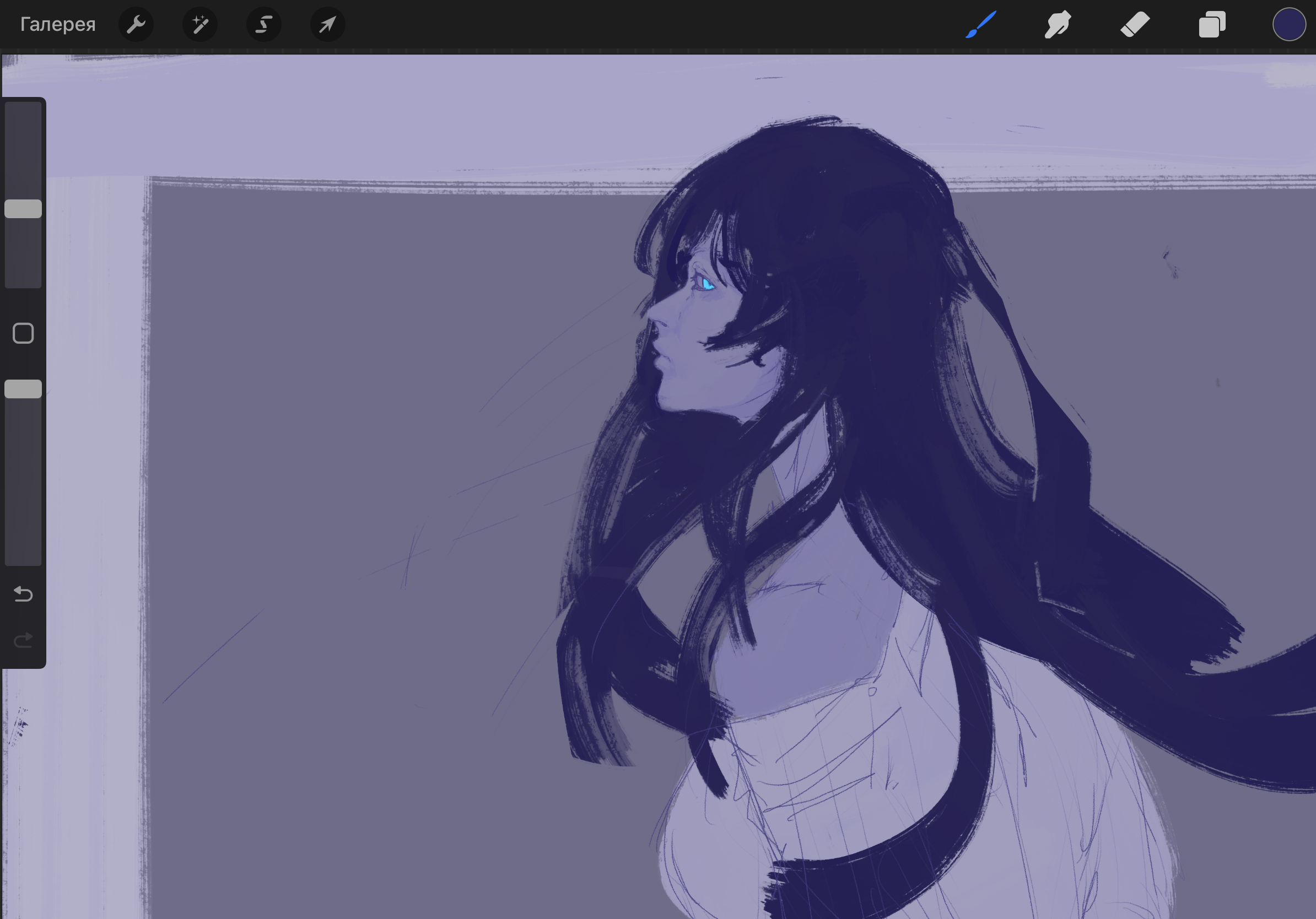Click the brush opacity slider handle
The image size is (1316, 919).
(23, 389)
